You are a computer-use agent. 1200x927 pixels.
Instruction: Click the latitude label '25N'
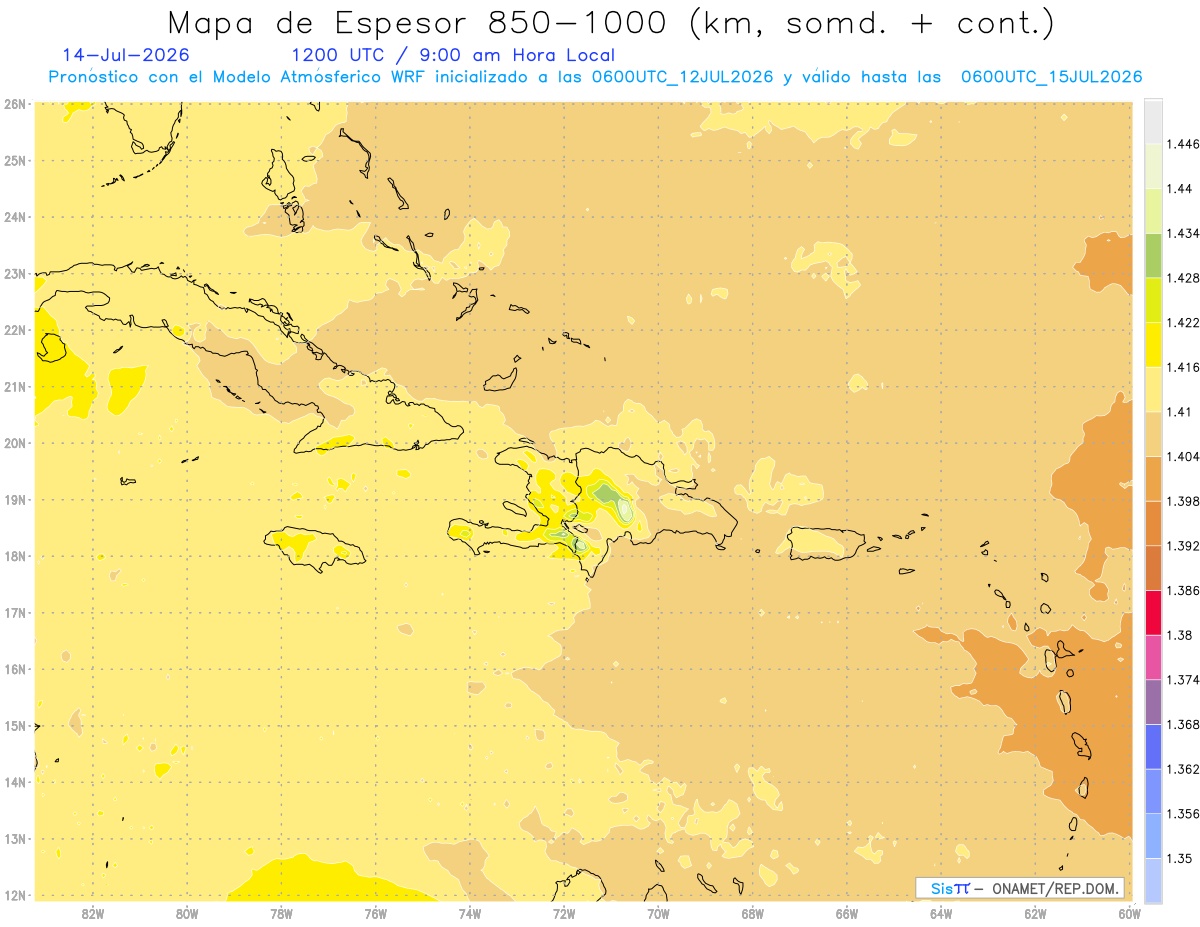coord(14,160)
